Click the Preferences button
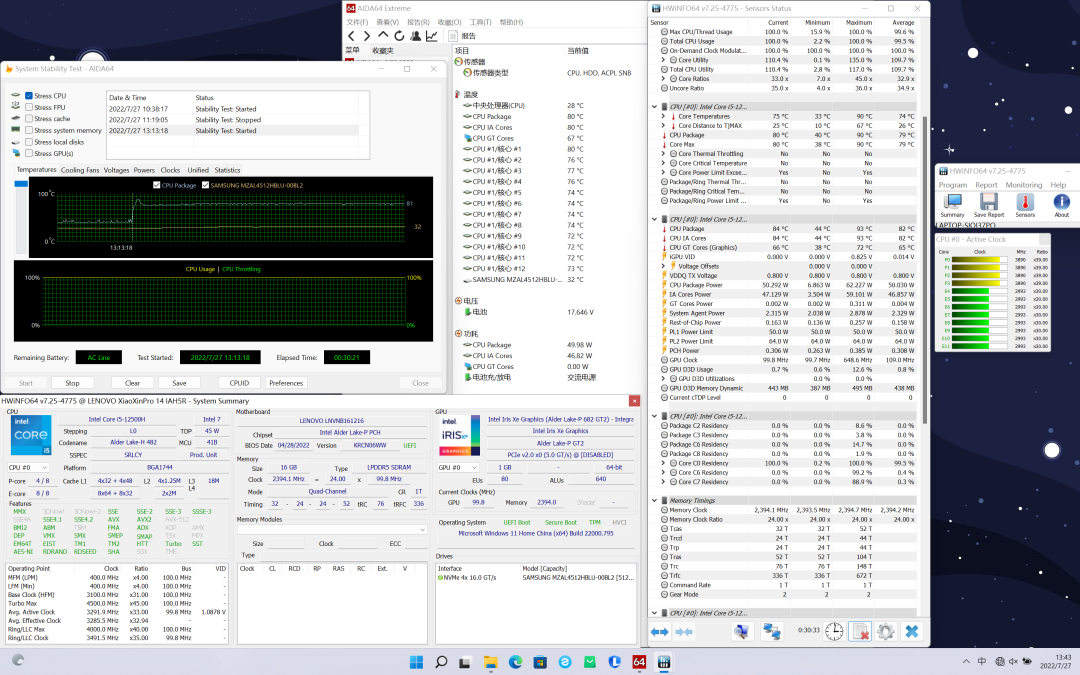This screenshot has height=675, width=1080. tap(285, 383)
